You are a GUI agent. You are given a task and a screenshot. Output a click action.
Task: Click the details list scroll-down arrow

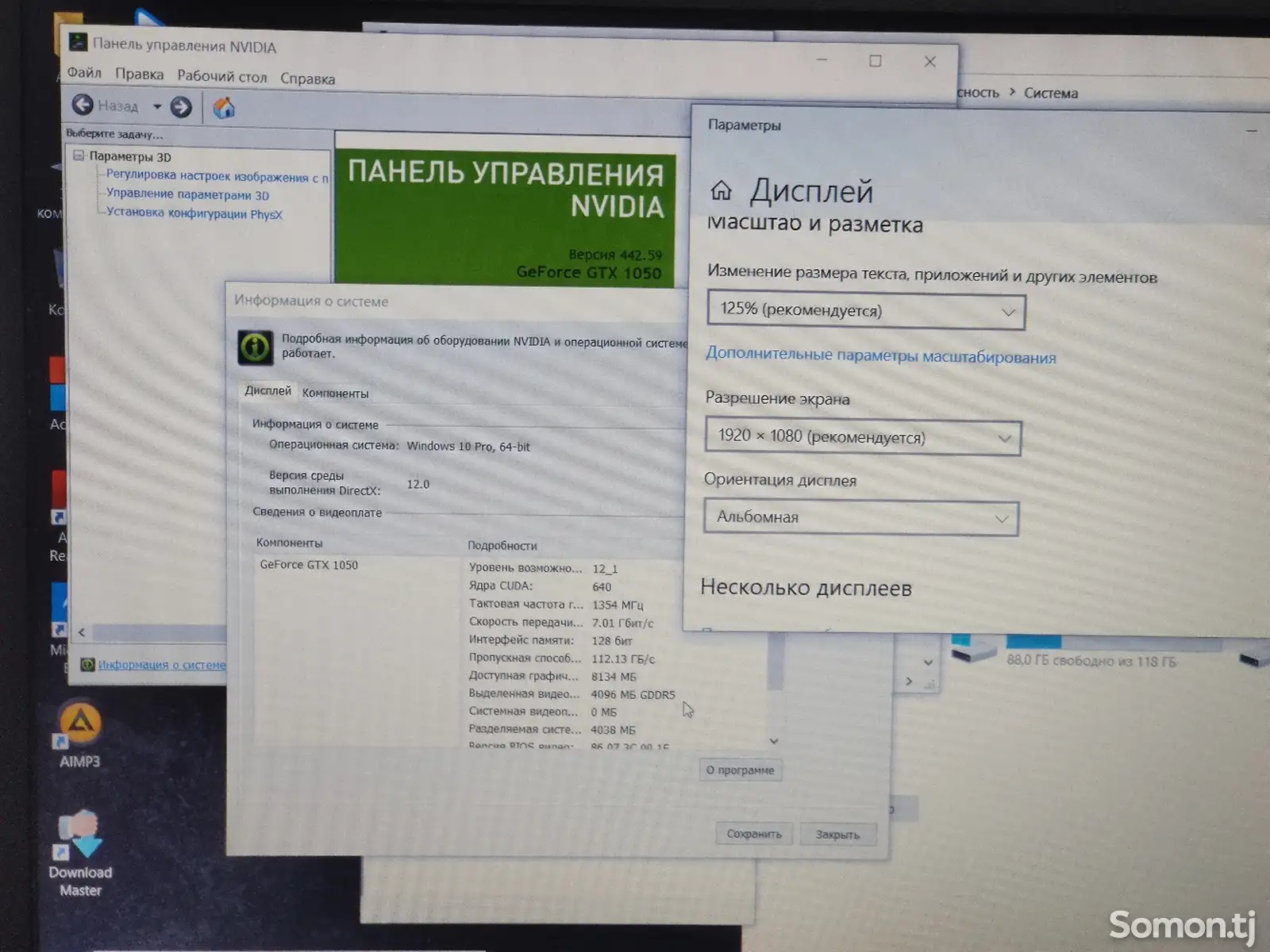click(774, 741)
